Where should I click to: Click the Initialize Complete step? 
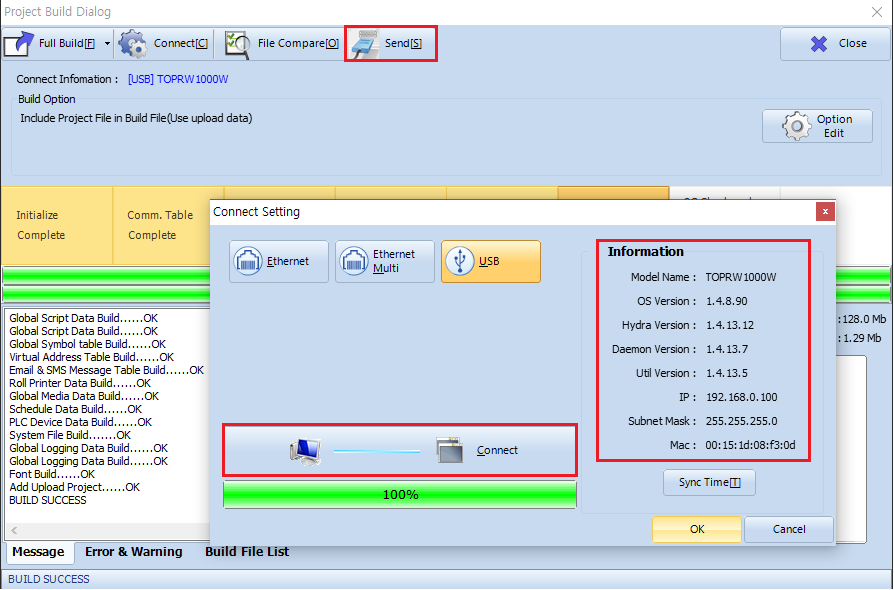(57, 225)
